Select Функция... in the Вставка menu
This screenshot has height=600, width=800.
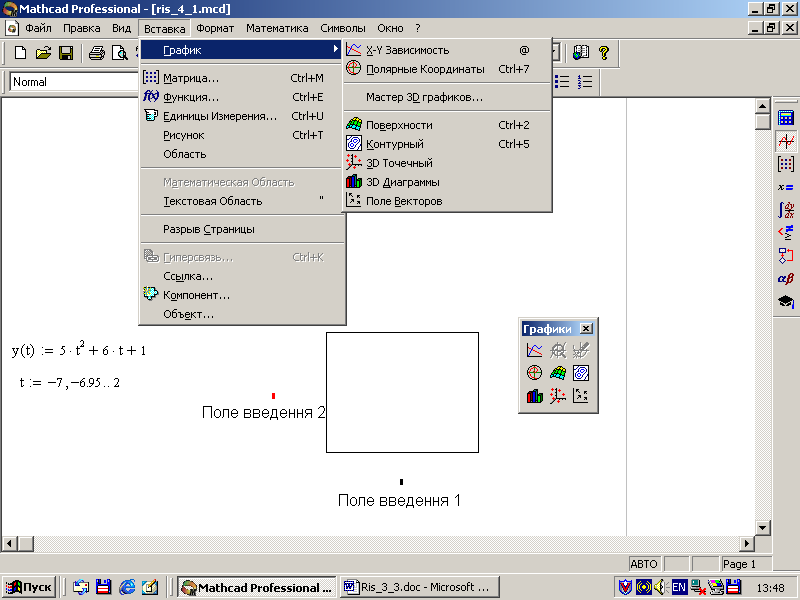(x=242, y=97)
